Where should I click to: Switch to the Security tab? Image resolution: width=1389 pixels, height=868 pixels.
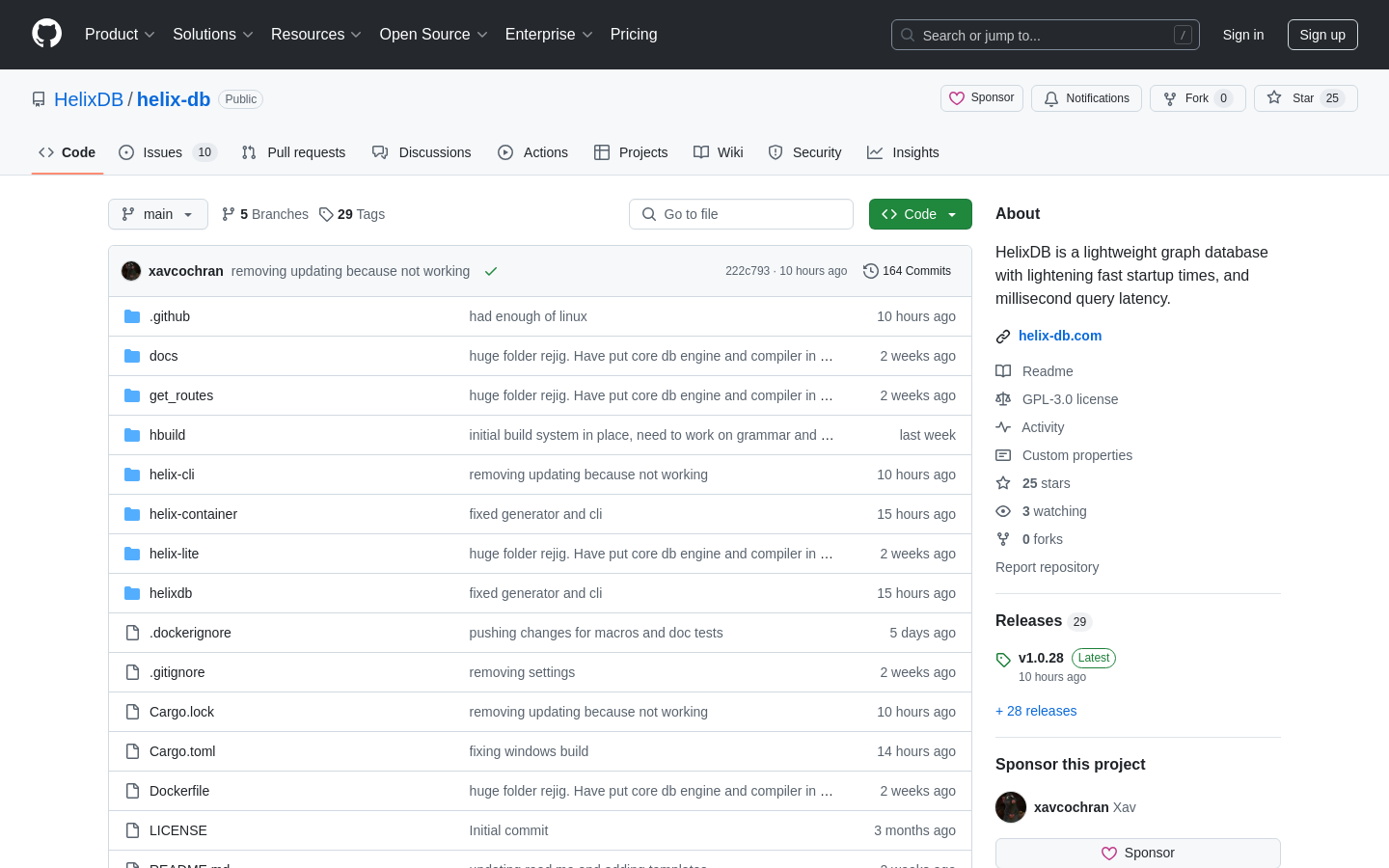coord(804,152)
